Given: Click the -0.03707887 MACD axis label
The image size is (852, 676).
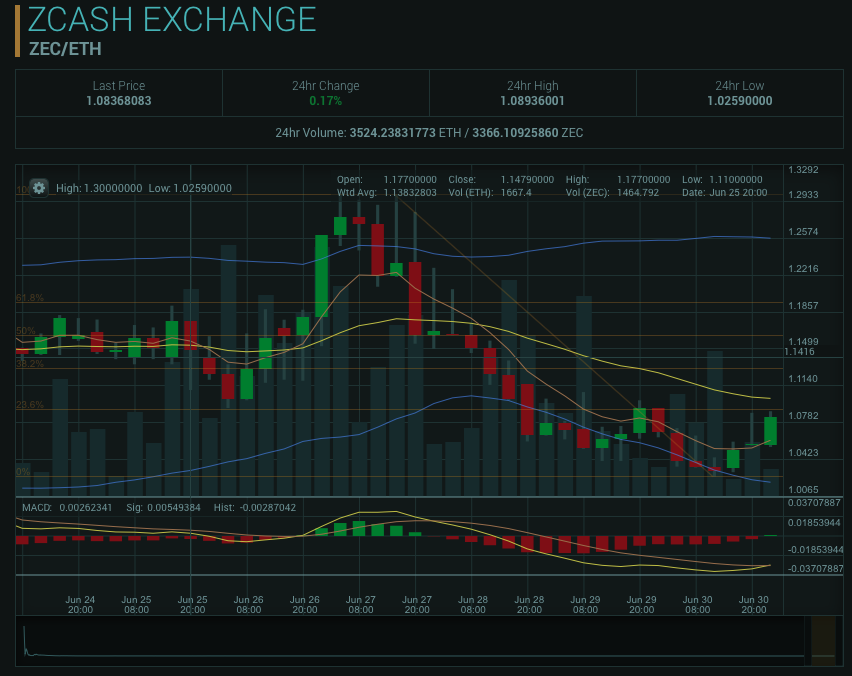Looking at the screenshot, I should (x=815, y=568).
